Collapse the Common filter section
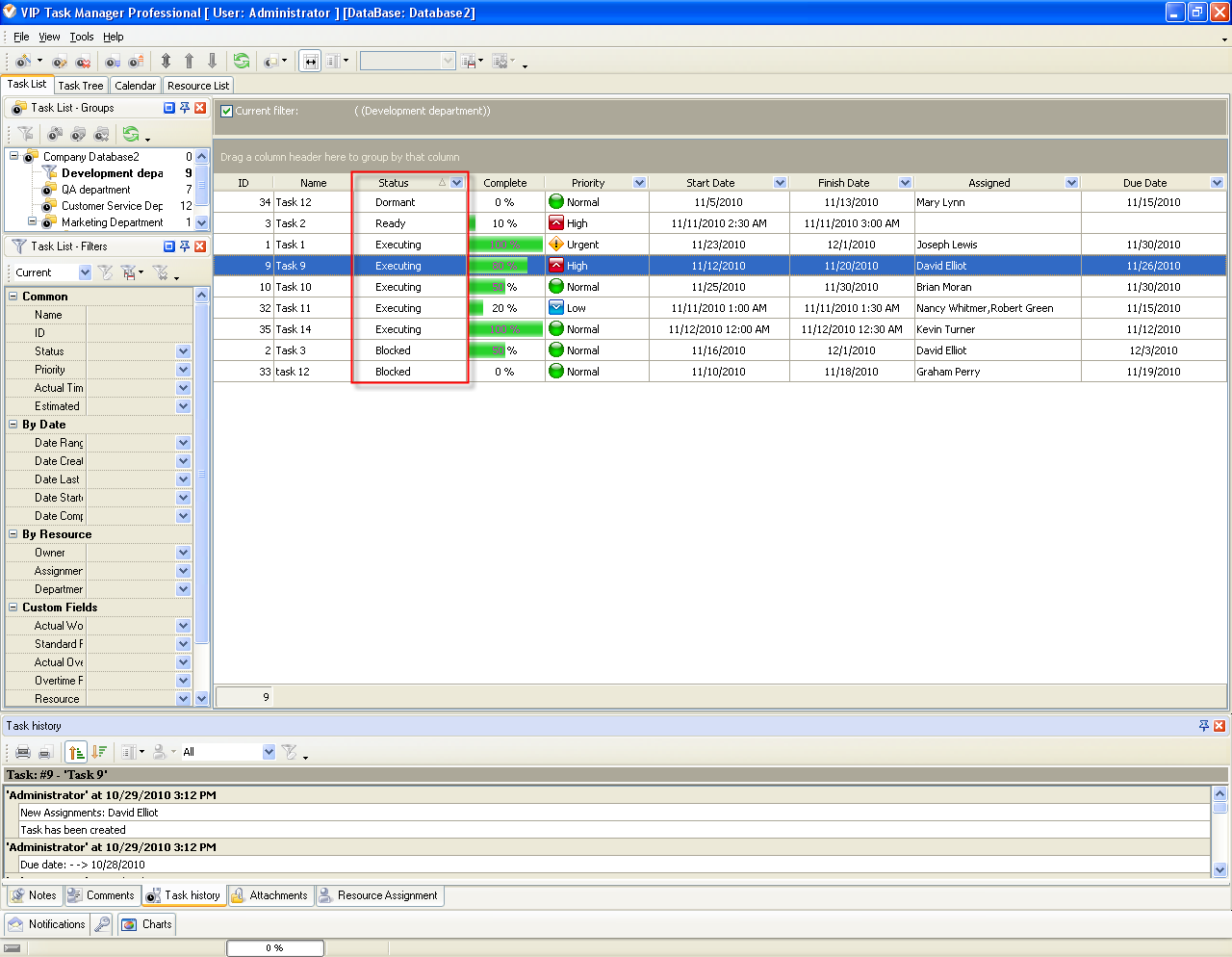The height and width of the screenshot is (957, 1232). [13, 297]
